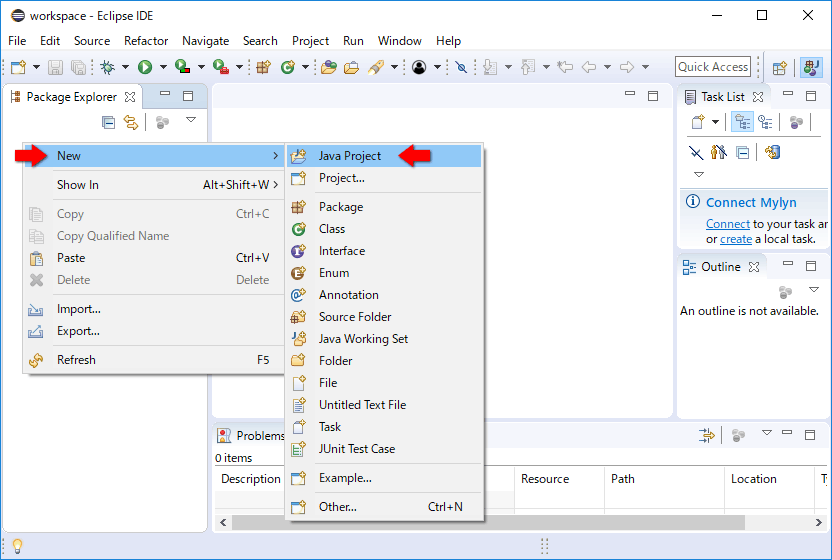Choose Java Project from New submenu
Screen dimensions: 832x560
[385, 156]
